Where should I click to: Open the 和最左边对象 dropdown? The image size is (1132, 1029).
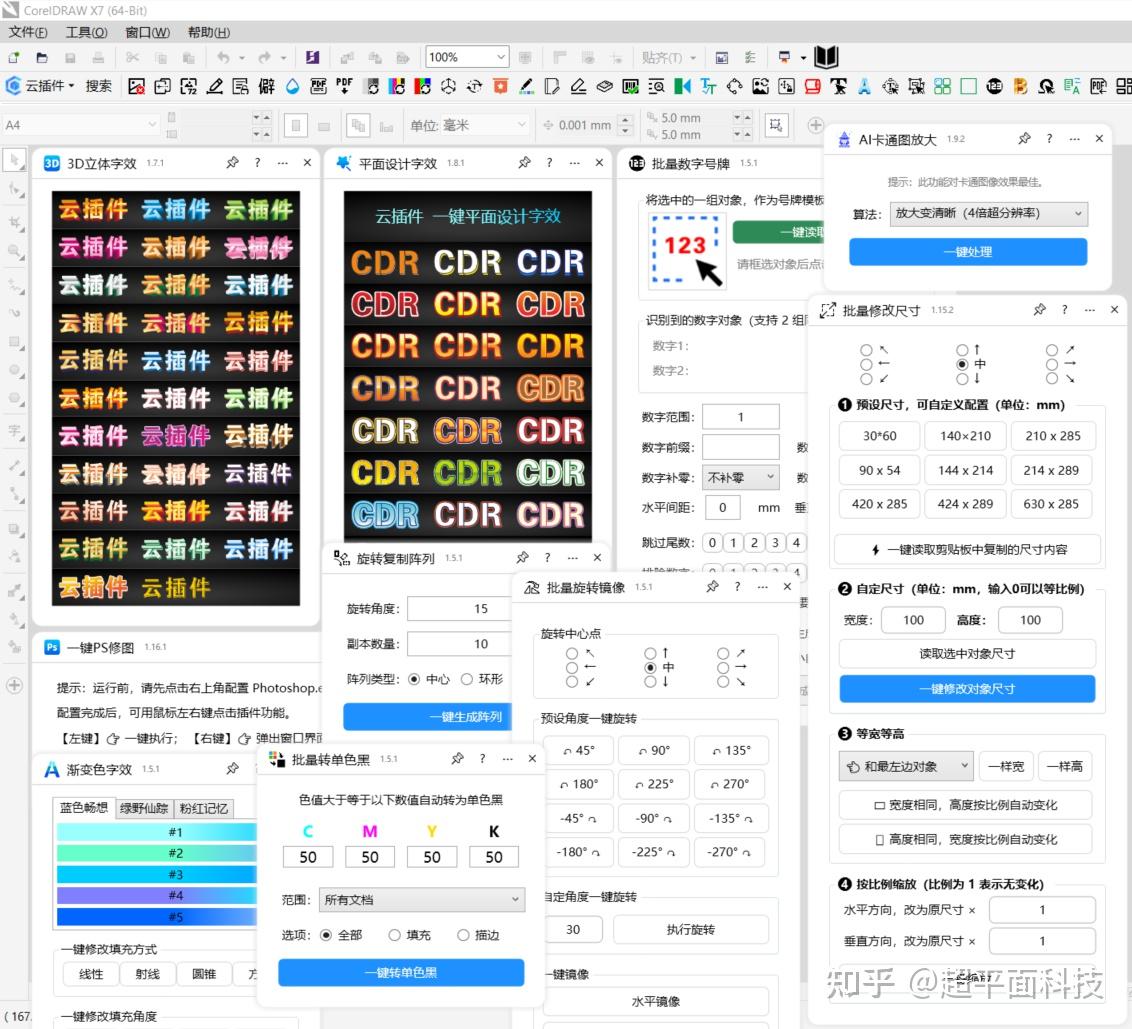(905, 766)
